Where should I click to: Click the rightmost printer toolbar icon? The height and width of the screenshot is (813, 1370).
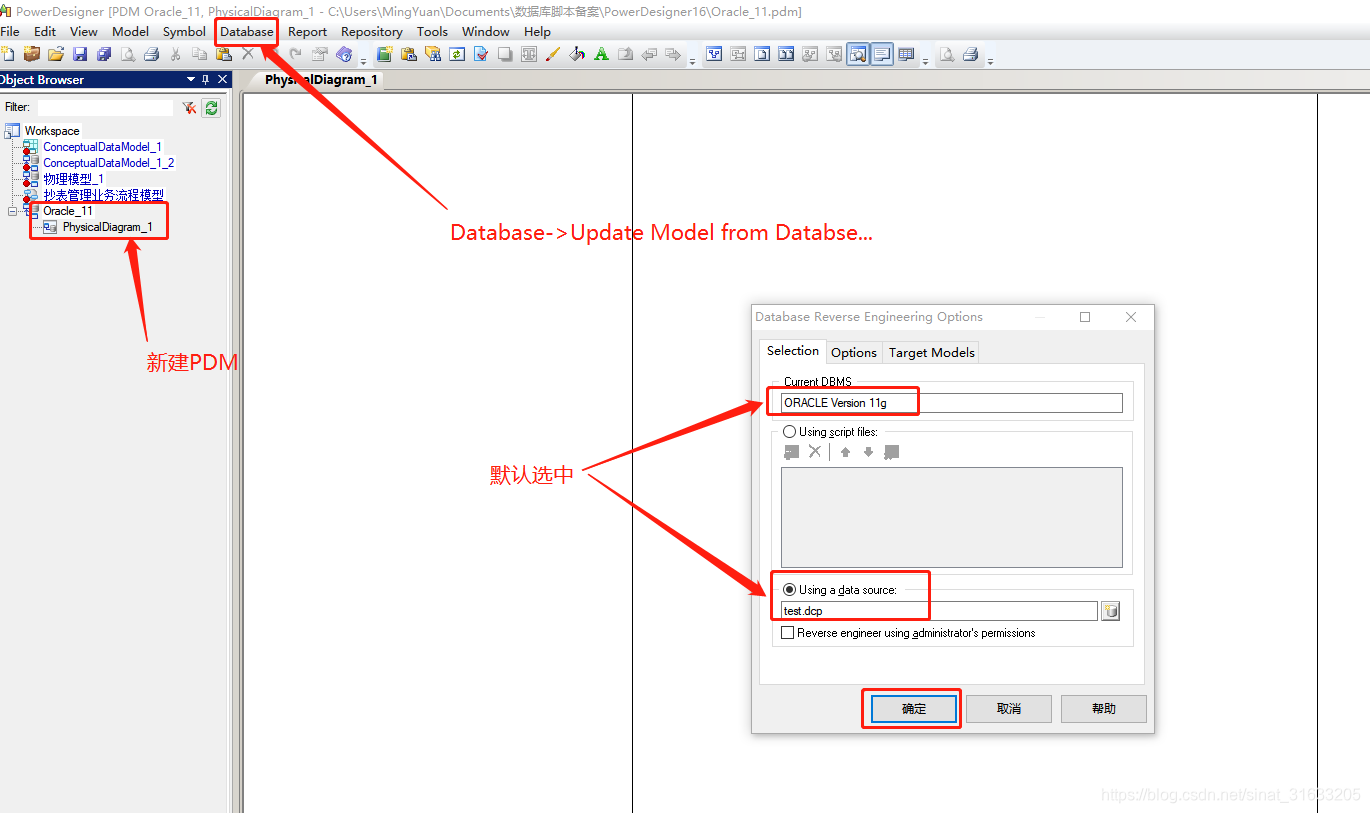pyautogui.click(x=971, y=54)
